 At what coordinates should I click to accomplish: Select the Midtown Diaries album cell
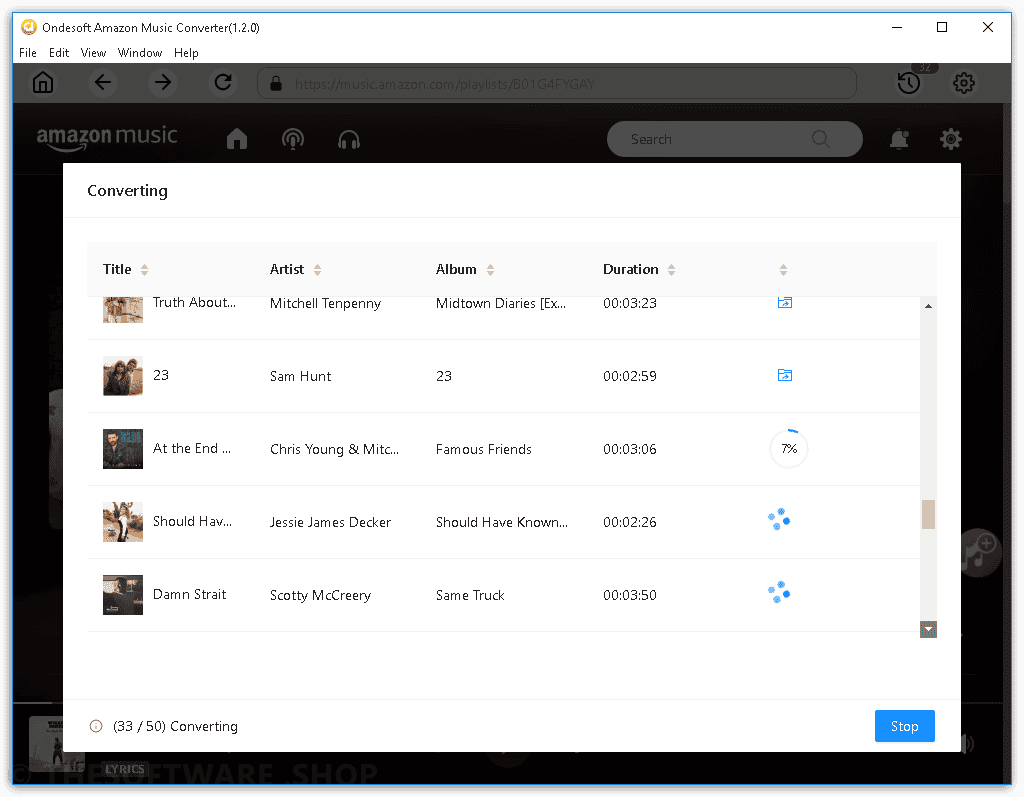(501, 303)
